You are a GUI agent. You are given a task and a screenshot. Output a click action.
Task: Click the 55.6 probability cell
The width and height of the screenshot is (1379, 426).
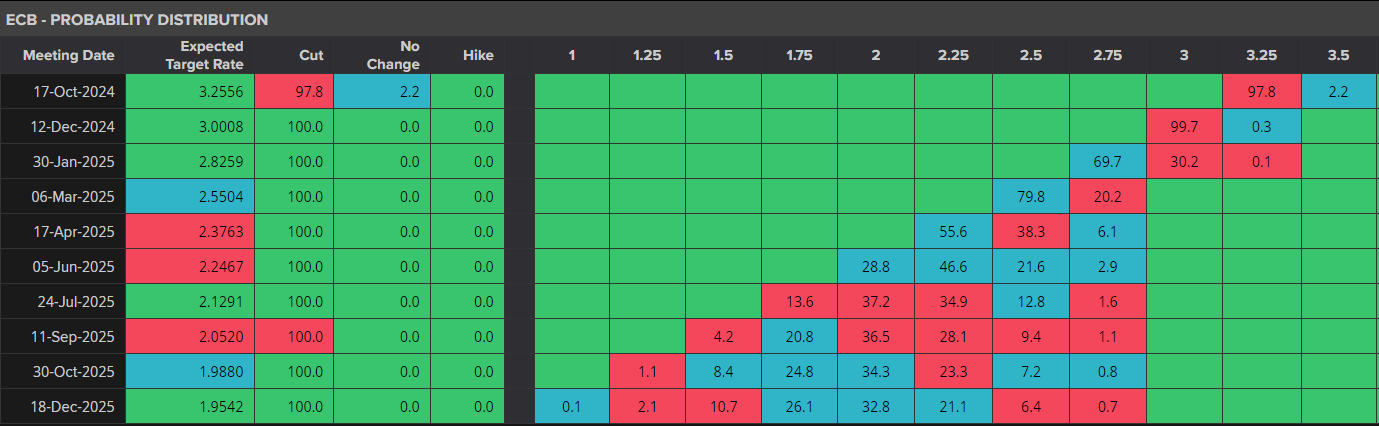(953, 231)
